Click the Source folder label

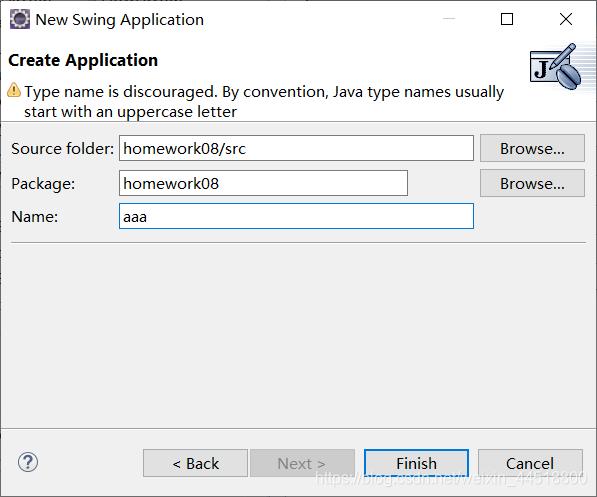click(62, 149)
